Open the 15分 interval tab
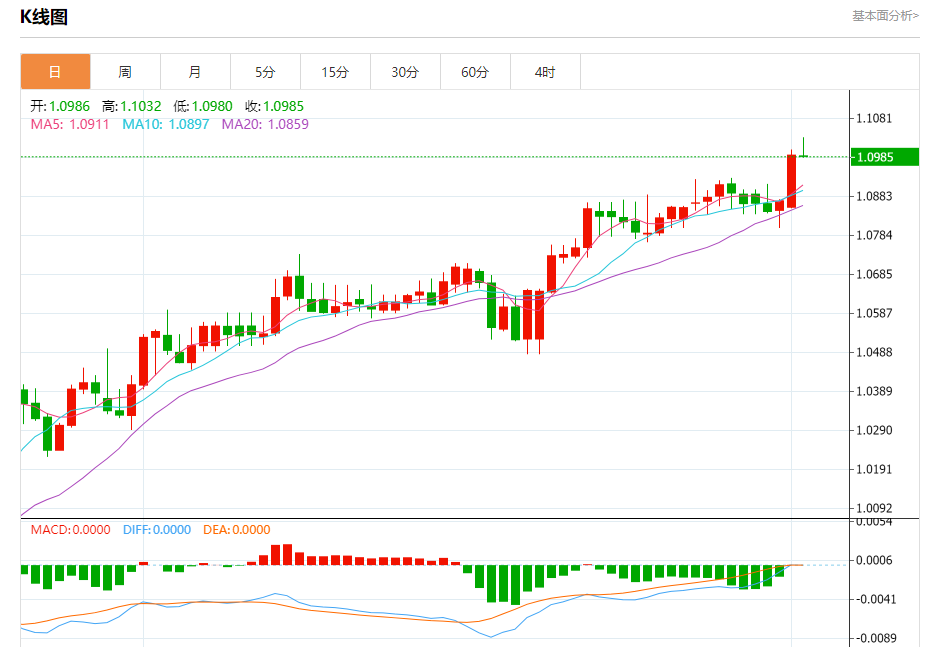Screen dimensions: 927x647 pos(335,72)
